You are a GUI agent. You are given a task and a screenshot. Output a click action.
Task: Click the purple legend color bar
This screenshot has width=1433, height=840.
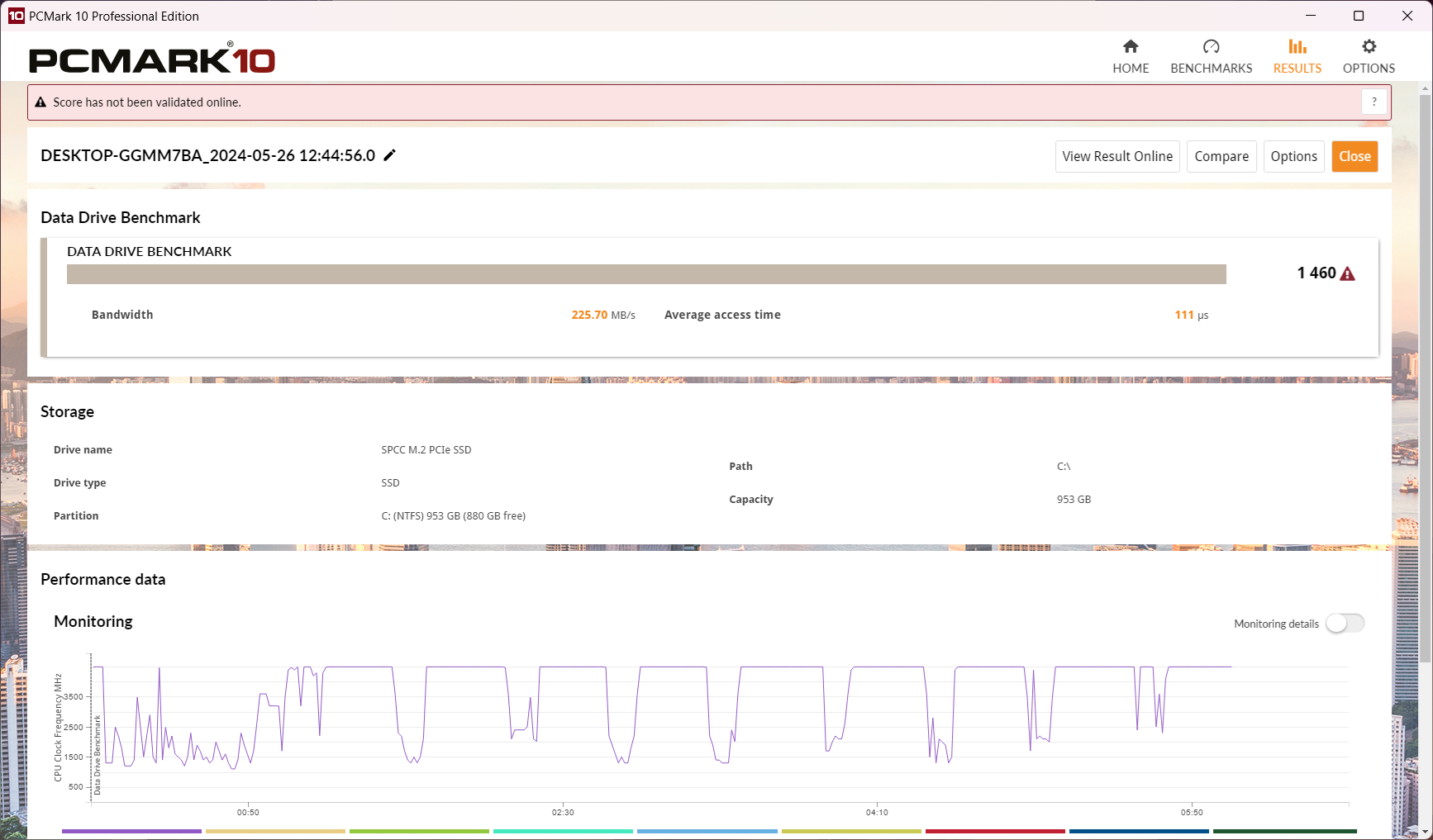(131, 831)
